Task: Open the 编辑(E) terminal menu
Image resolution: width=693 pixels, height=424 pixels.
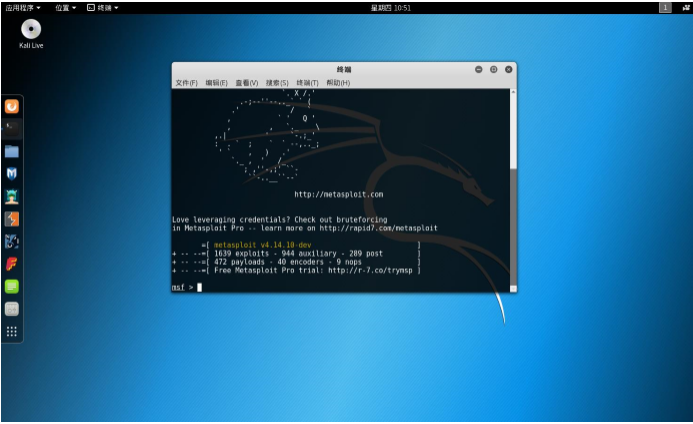Action: pyautogui.click(x=217, y=83)
